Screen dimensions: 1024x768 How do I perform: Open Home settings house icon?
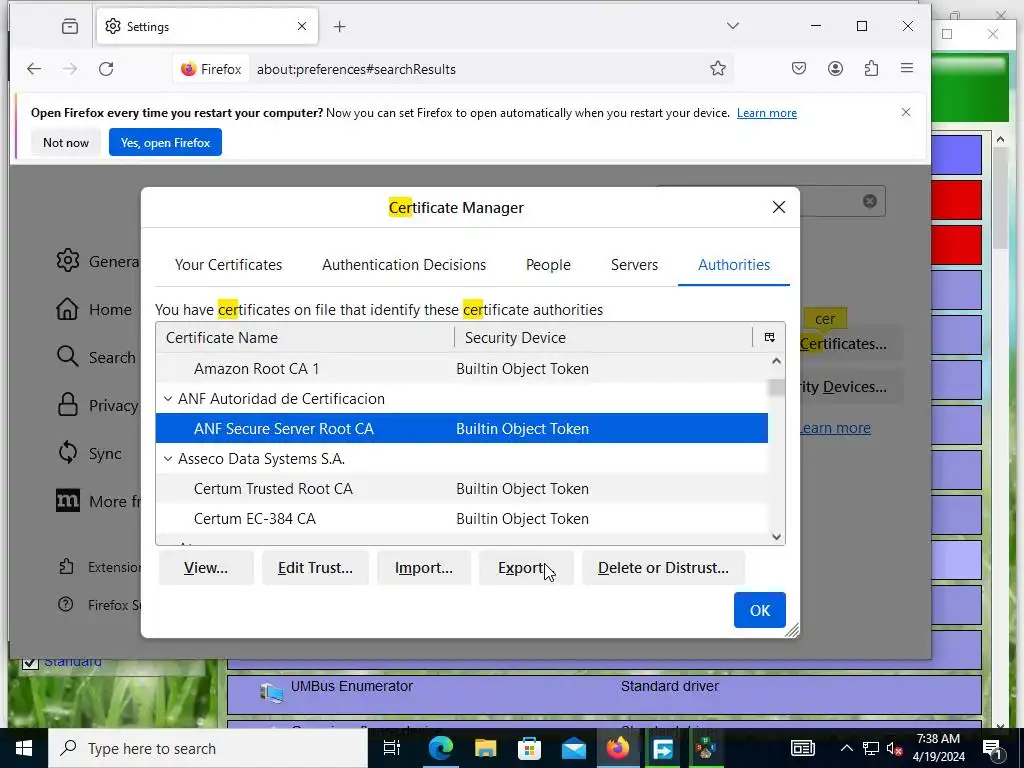click(67, 309)
